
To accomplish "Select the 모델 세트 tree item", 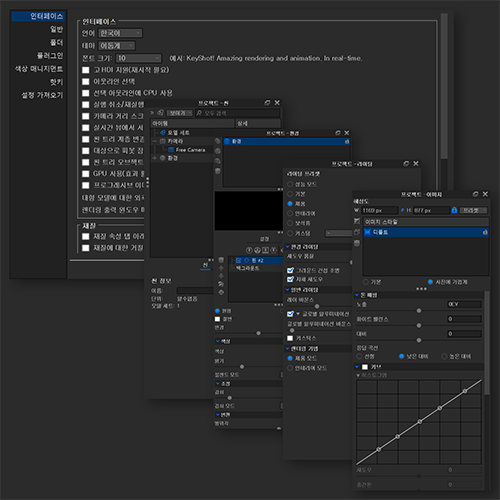I will point(178,133).
